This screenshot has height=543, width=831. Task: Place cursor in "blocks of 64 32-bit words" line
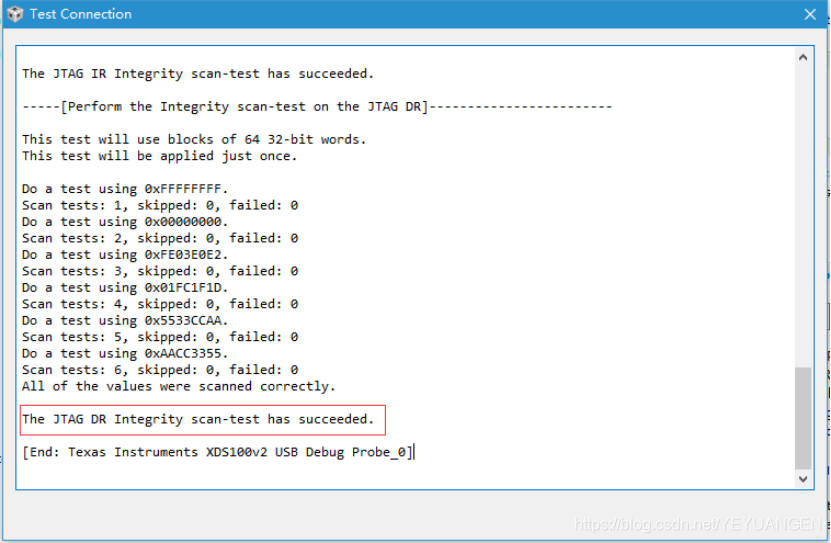tap(194, 139)
